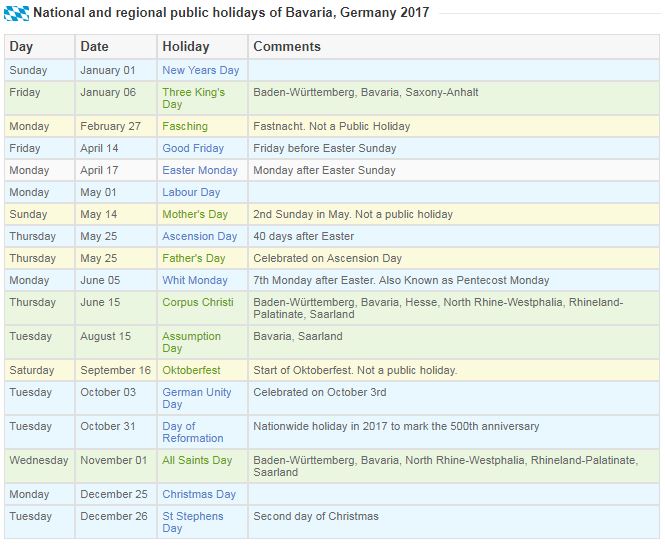Open the New Years Day link
Image resolution: width=665 pixels, height=547 pixels.
[x=201, y=70]
